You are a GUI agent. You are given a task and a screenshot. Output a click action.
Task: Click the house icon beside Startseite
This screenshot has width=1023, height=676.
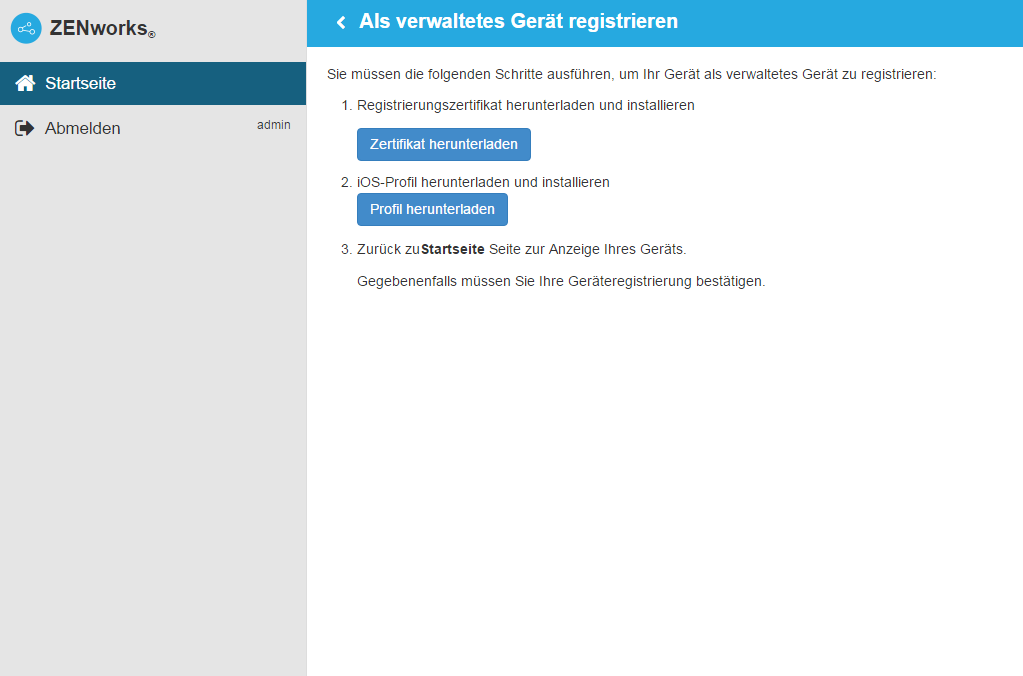click(25, 83)
